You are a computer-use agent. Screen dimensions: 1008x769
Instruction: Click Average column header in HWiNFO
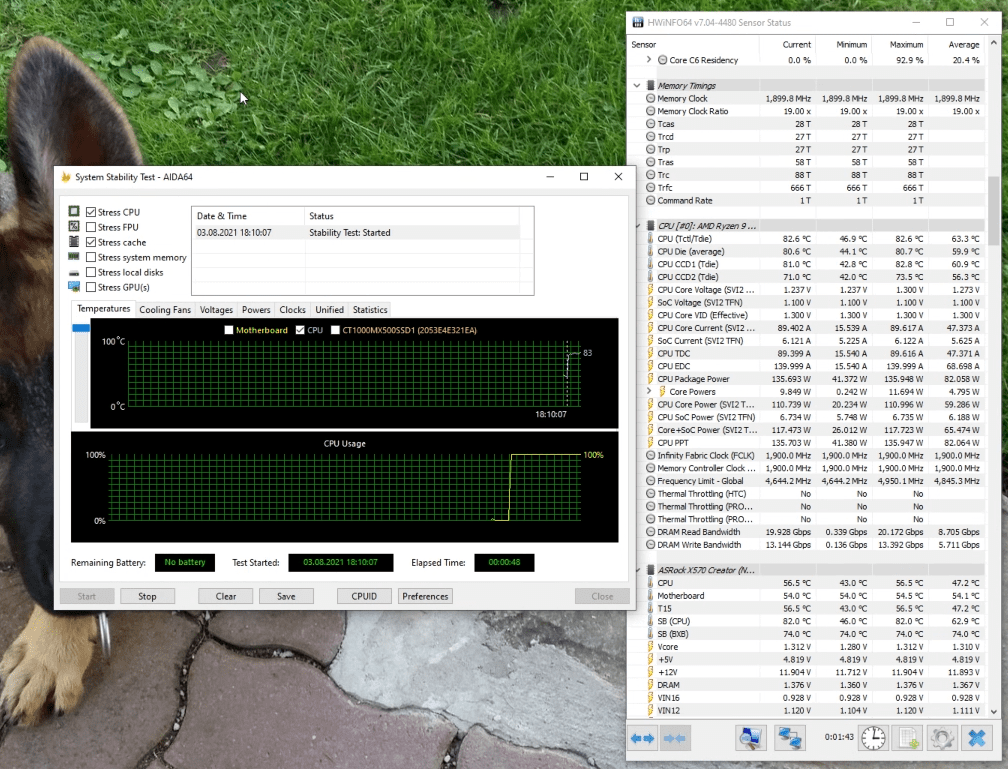point(957,44)
